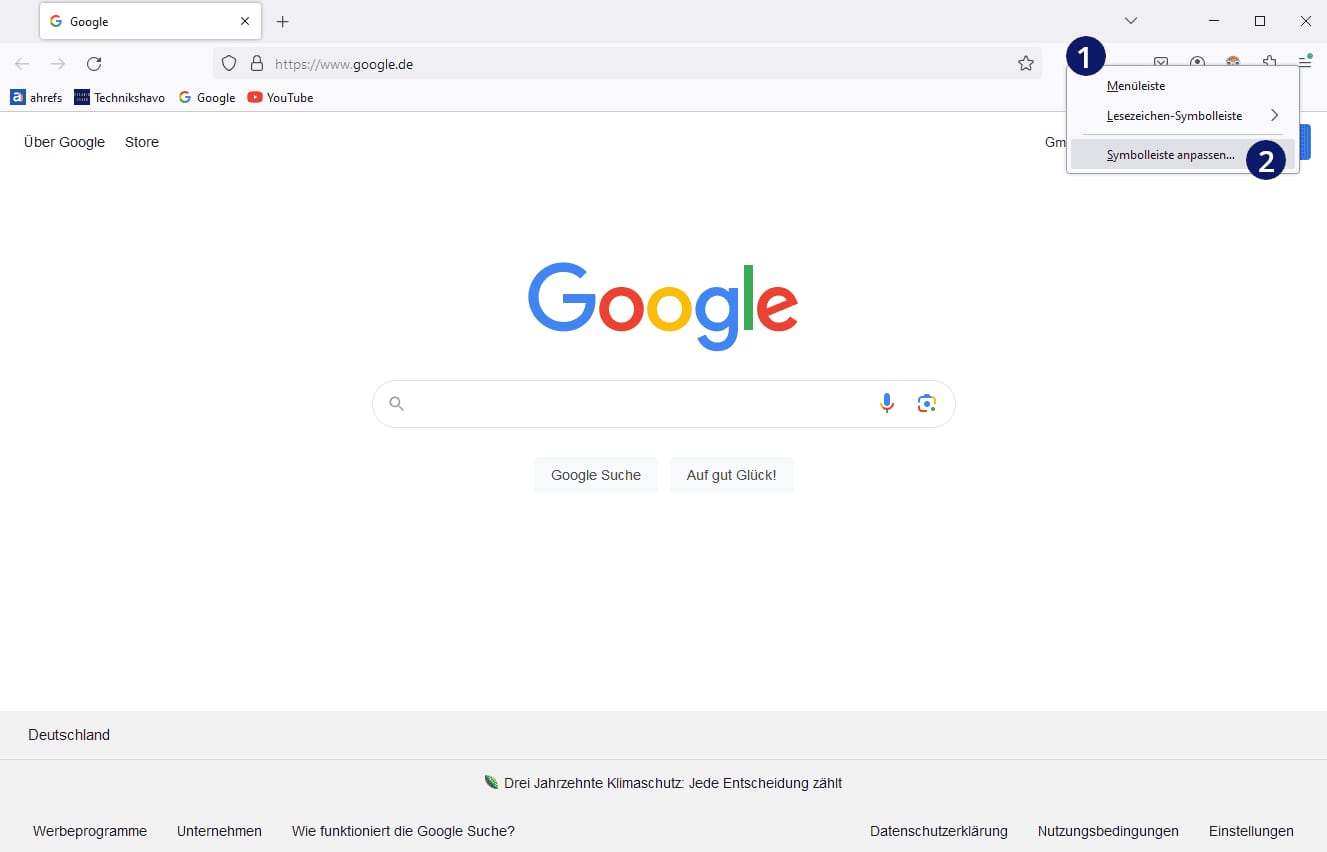Open the Firefox hamburger application menu
The image size is (1327, 852).
[x=1305, y=62]
